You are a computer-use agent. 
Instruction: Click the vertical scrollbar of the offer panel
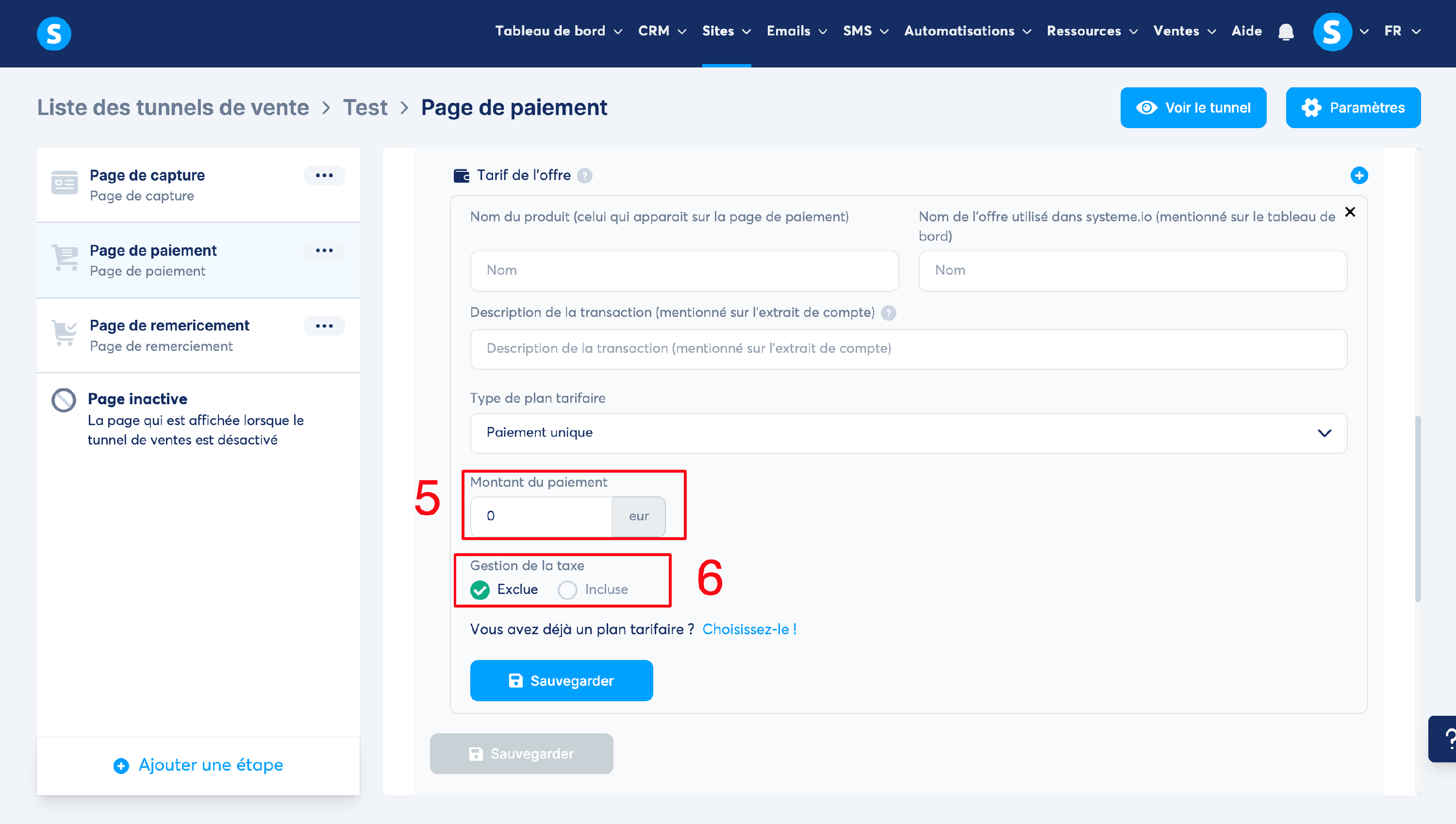tap(1417, 510)
